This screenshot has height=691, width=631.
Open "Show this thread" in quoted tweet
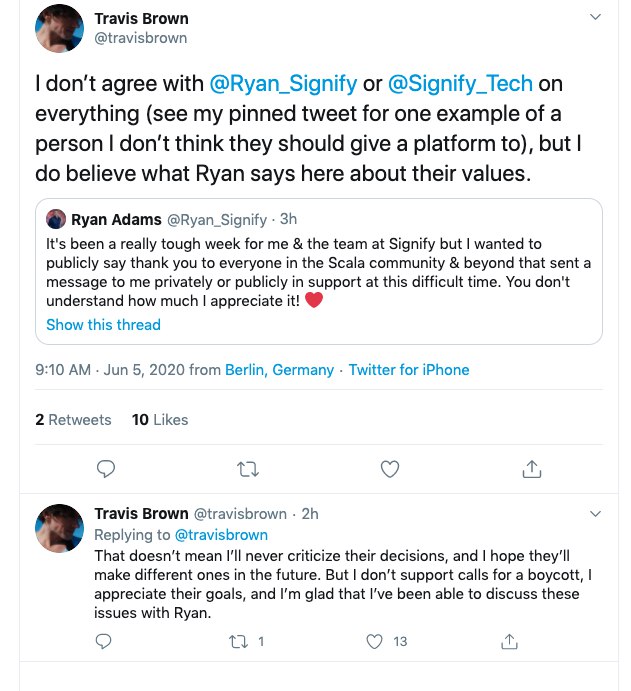coord(103,325)
